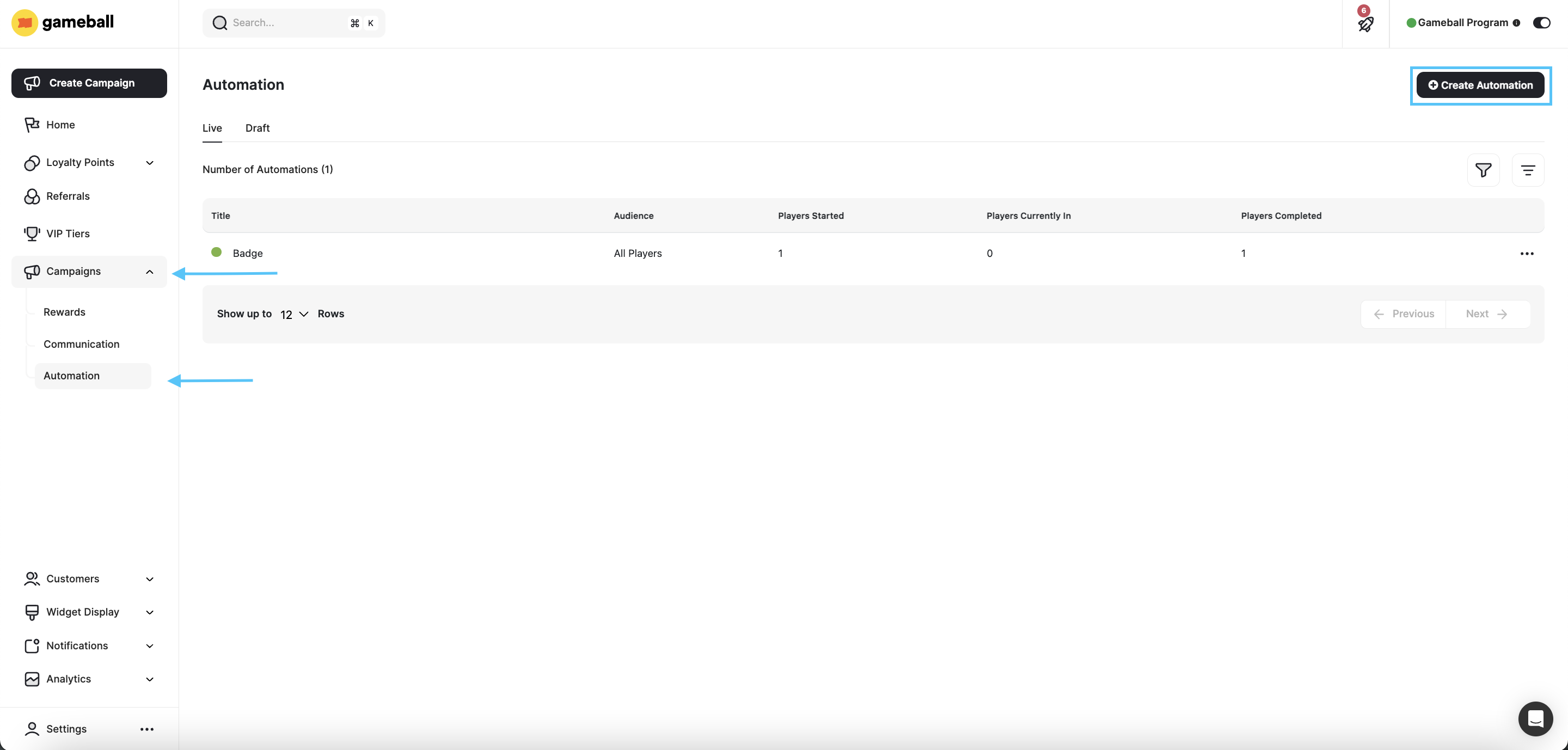Open Rewards from the Campaigns submenu
This screenshot has width=1568, height=750.
[64, 311]
